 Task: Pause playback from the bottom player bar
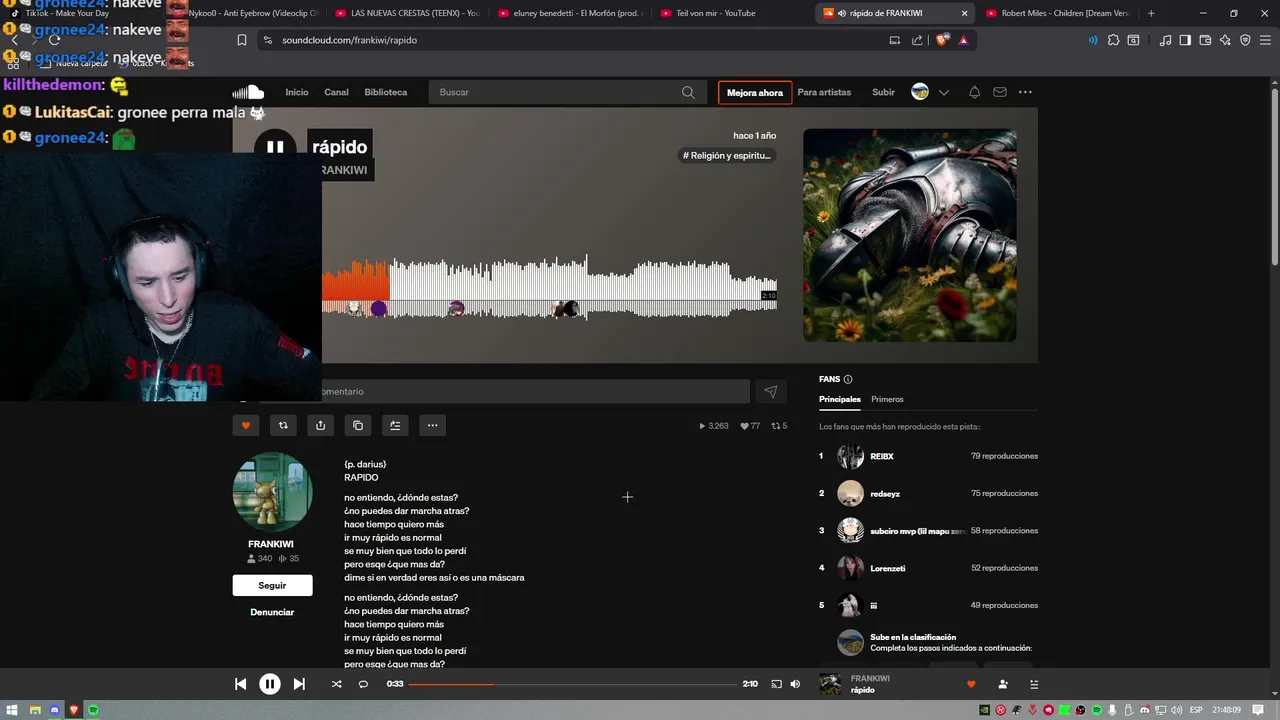coord(270,684)
